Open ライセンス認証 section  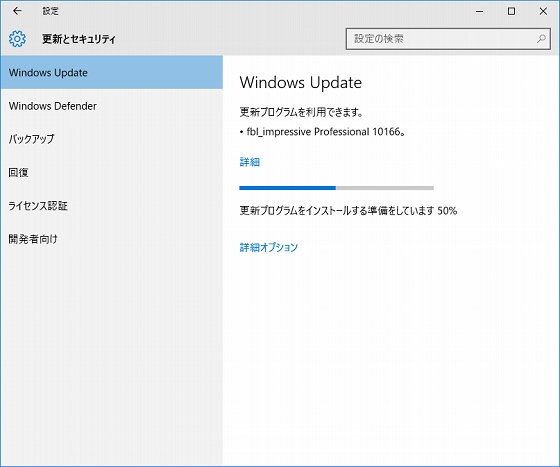pyautogui.click(x=112, y=206)
